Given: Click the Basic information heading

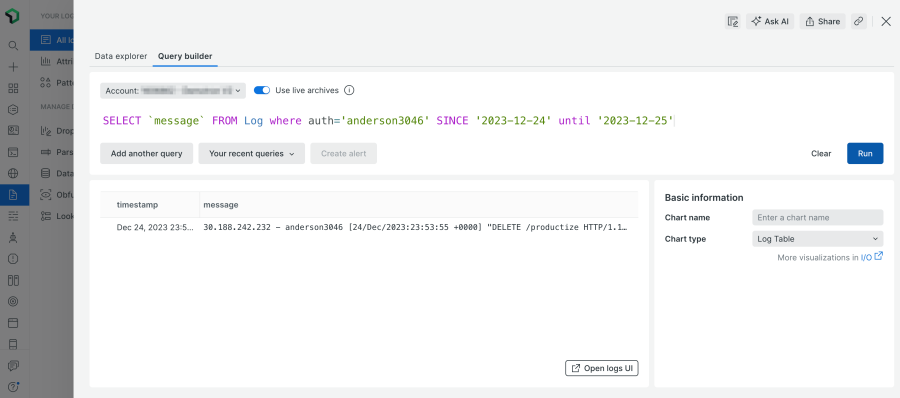Looking at the screenshot, I should point(704,198).
